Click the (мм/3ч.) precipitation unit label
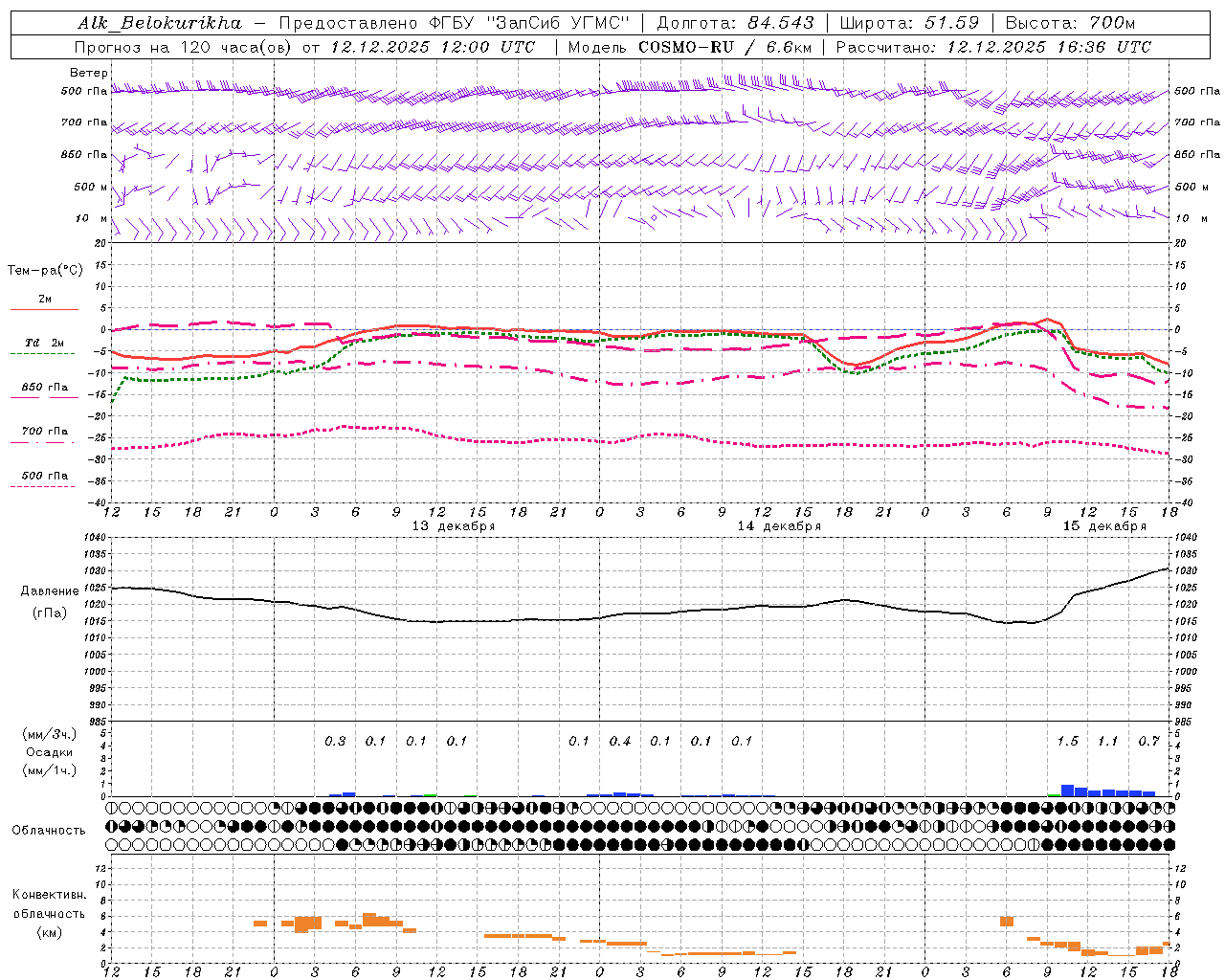Viewport: 1225px width, 980px height. click(x=50, y=734)
